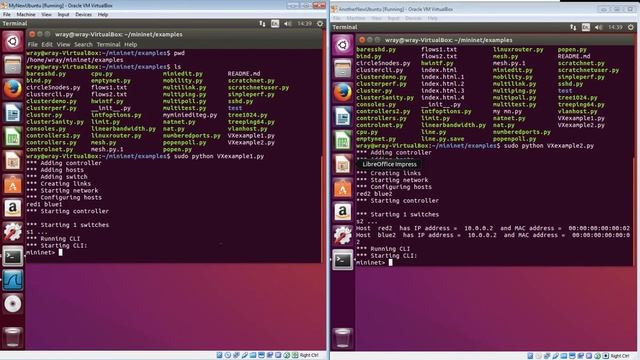The height and width of the screenshot is (360, 640).
Task: Open System Settings in AnotherNewUbuntu launcher
Action: tap(343, 236)
